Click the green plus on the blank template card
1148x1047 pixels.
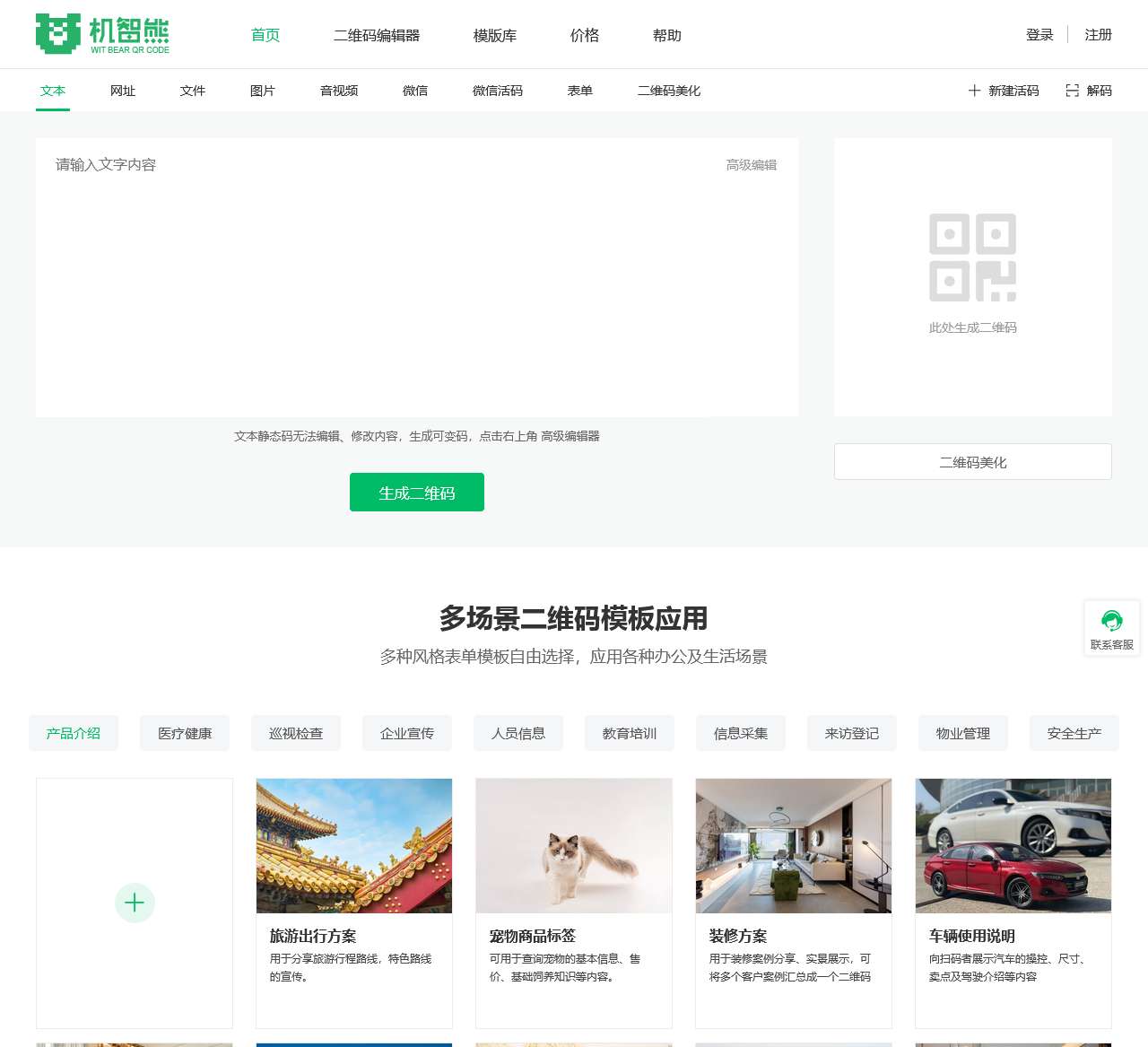point(135,903)
